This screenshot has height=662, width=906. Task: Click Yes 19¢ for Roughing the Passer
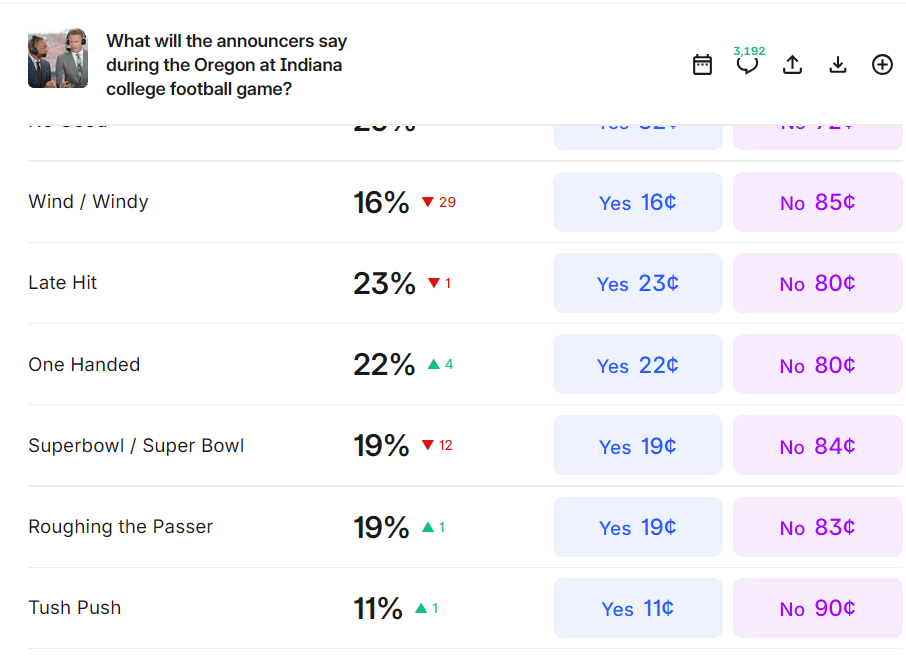click(637, 527)
